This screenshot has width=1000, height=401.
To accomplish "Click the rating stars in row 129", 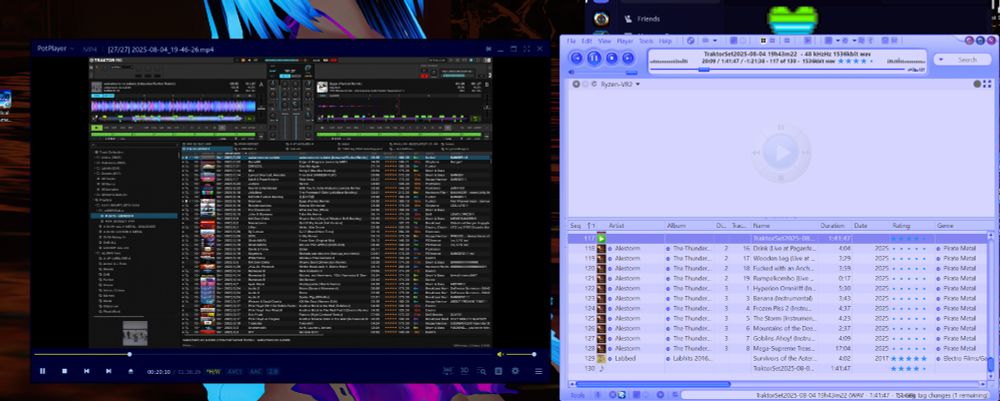I will point(909,358).
